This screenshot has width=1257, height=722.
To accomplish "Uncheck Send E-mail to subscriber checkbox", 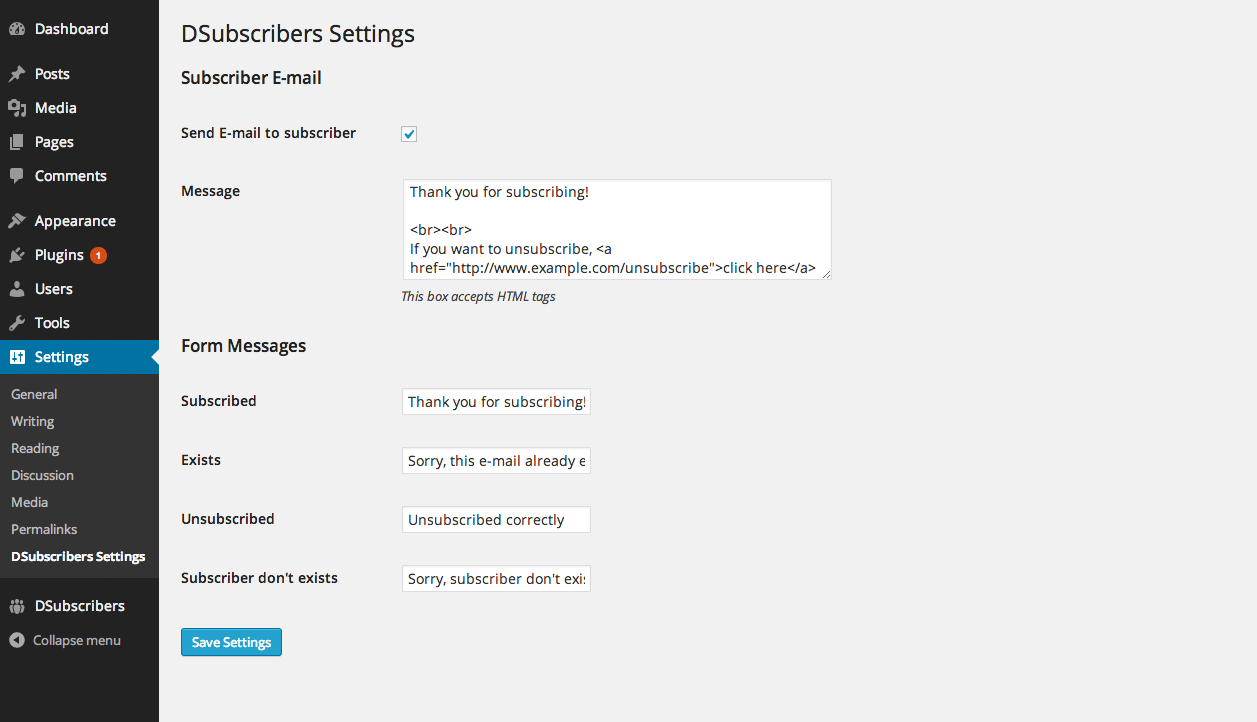I will 409,134.
